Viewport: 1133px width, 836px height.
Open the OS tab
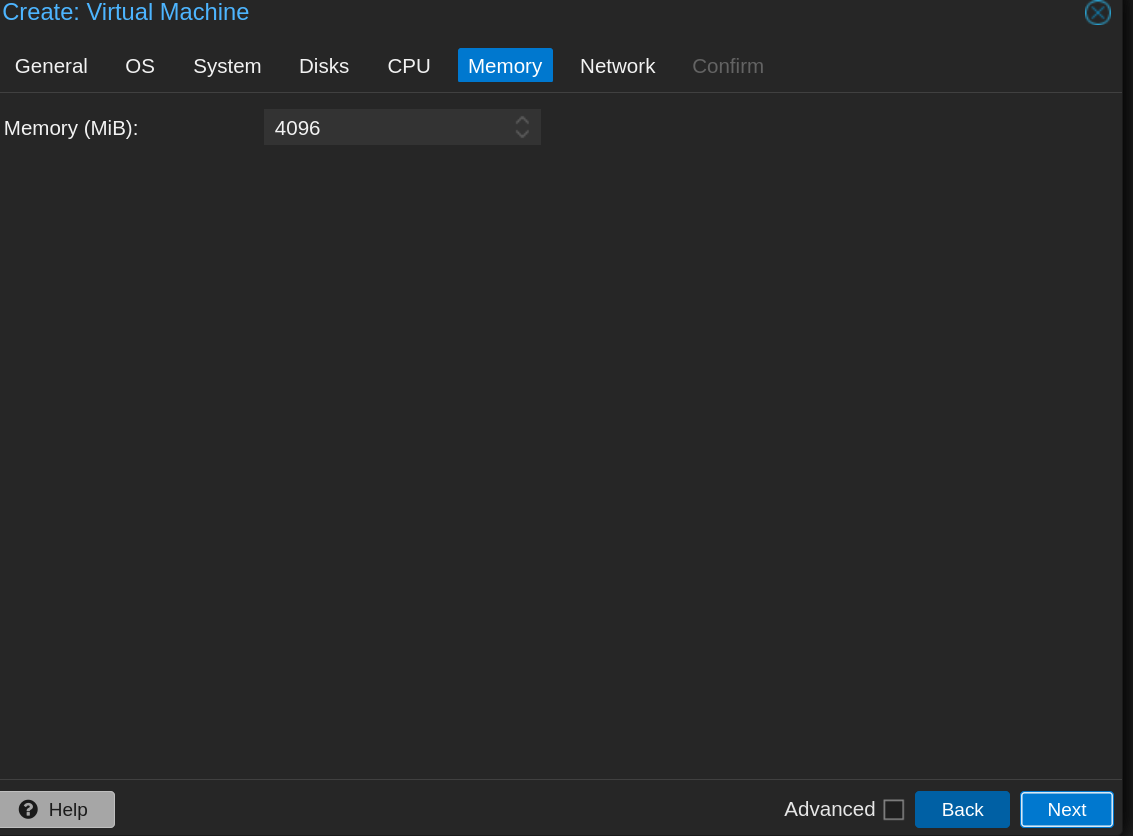tap(140, 66)
